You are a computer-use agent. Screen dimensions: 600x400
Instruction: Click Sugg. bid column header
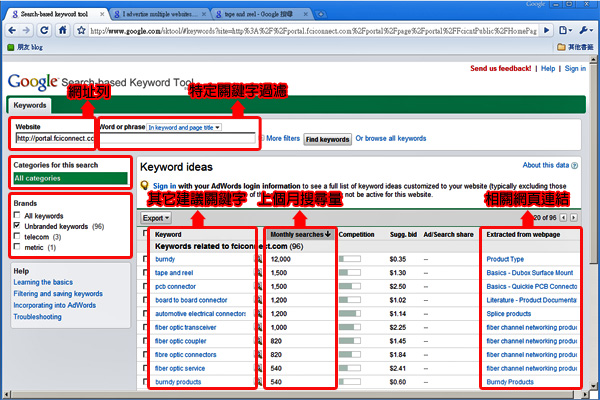(x=403, y=234)
